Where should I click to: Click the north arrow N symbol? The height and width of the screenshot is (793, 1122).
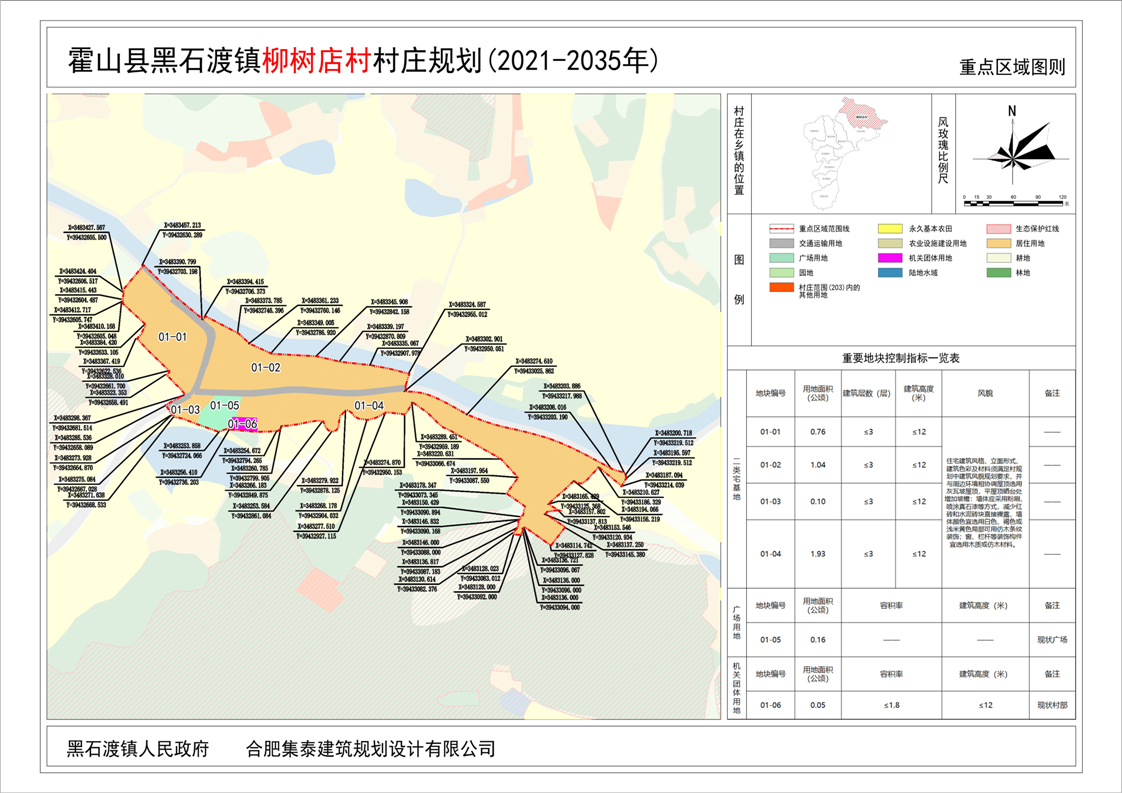(x=1012, y=110)
